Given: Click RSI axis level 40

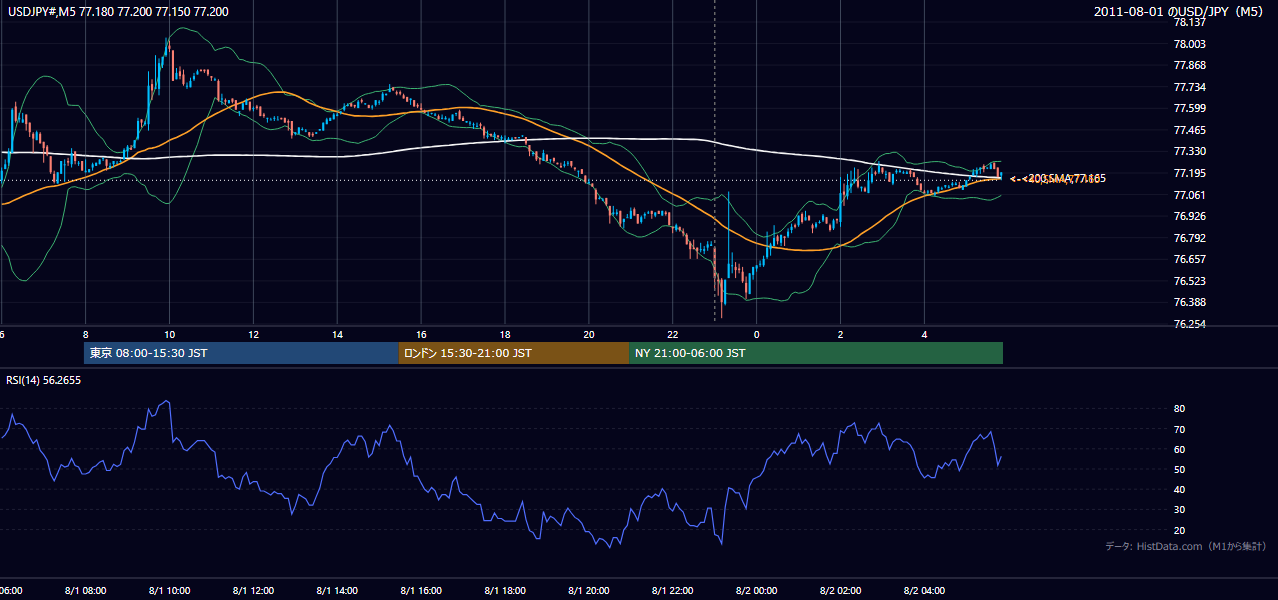Looking at the screenshot, I should click(1179, 489).
